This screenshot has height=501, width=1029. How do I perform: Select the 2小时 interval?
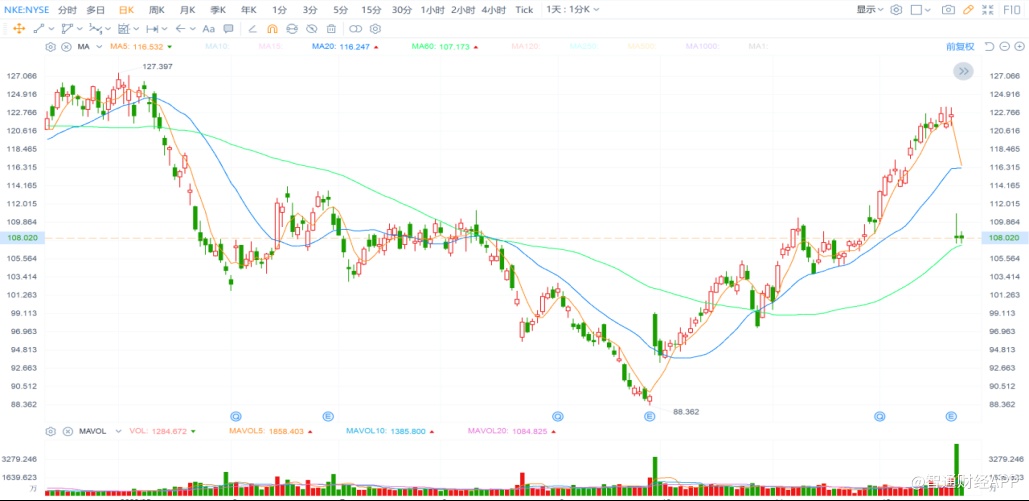[463, 10]
